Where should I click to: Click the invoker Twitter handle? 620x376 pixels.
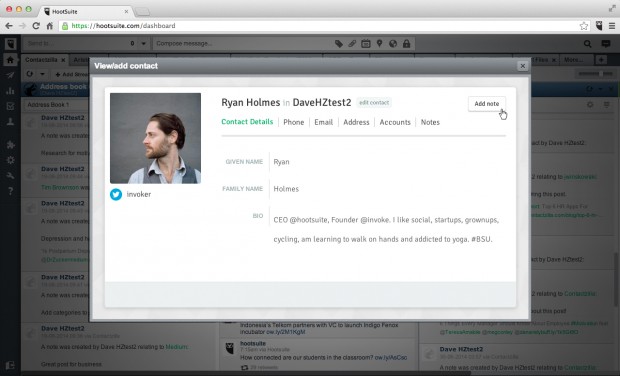click(x=139, y=195)
